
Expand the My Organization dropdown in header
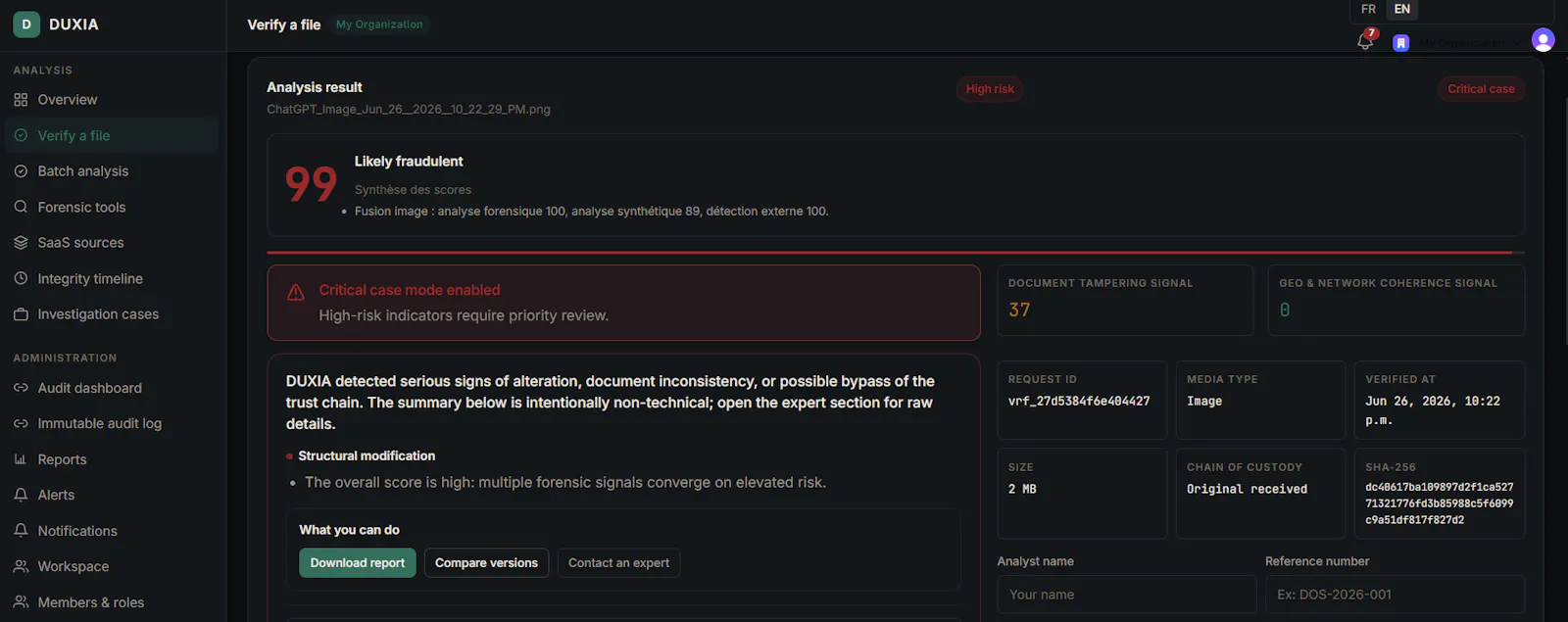point(1470,43)
